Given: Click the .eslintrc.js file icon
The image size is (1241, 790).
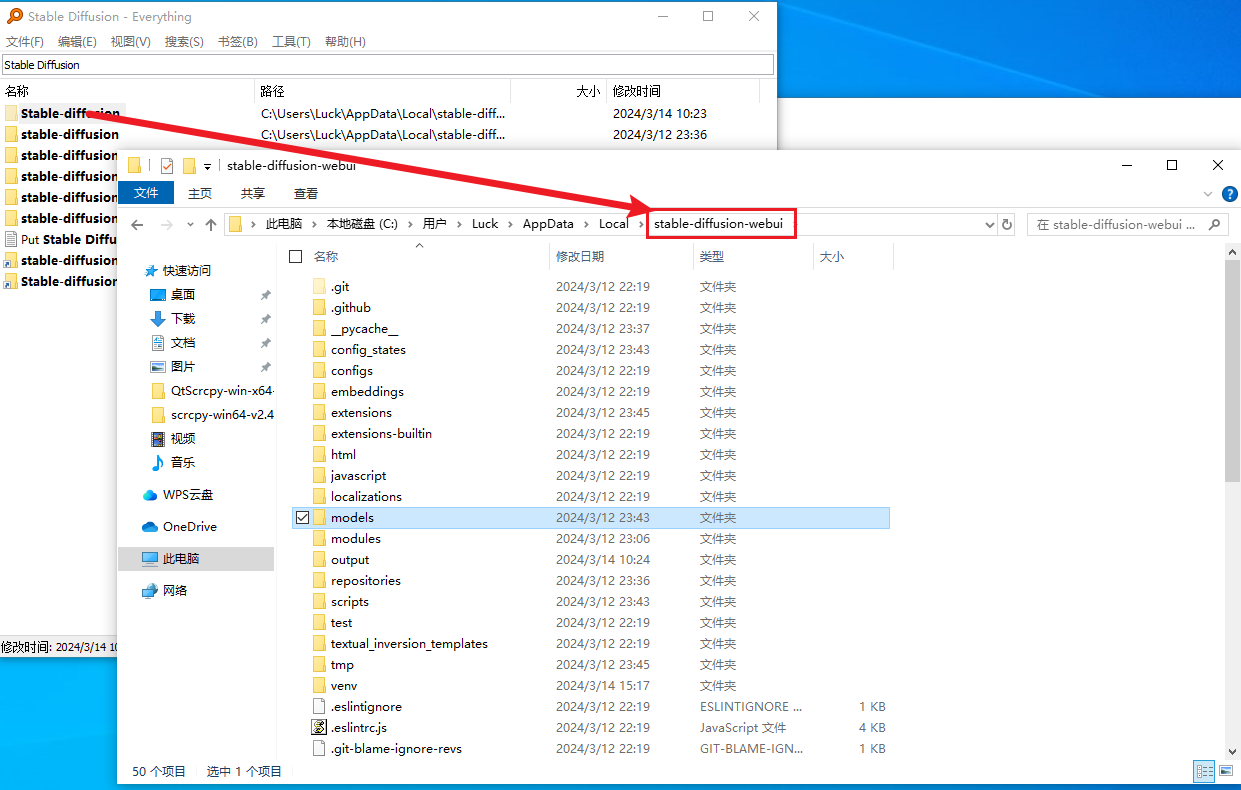Looking at the screenshot, I should click(319, 728).
